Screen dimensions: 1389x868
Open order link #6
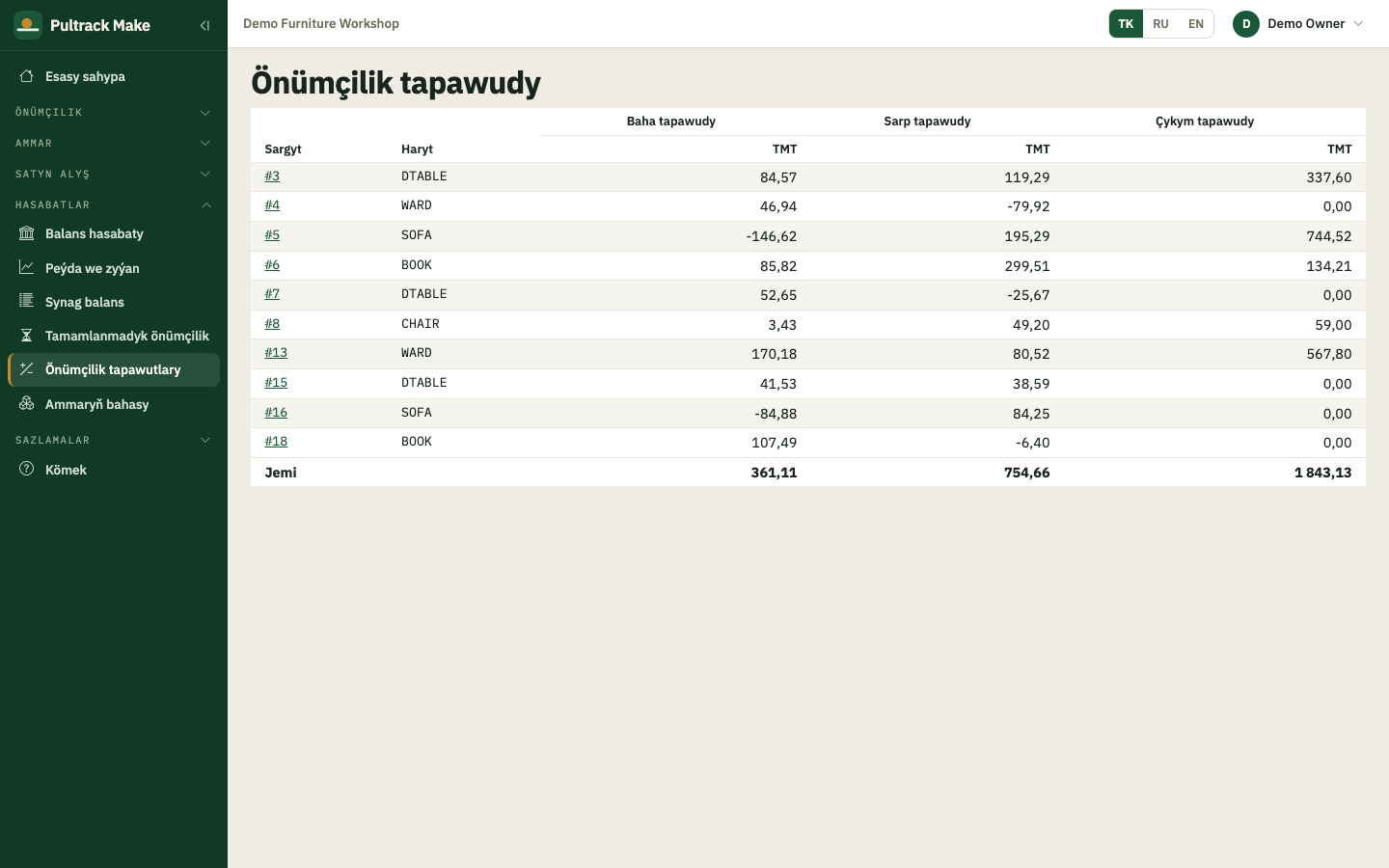(272, 265)
